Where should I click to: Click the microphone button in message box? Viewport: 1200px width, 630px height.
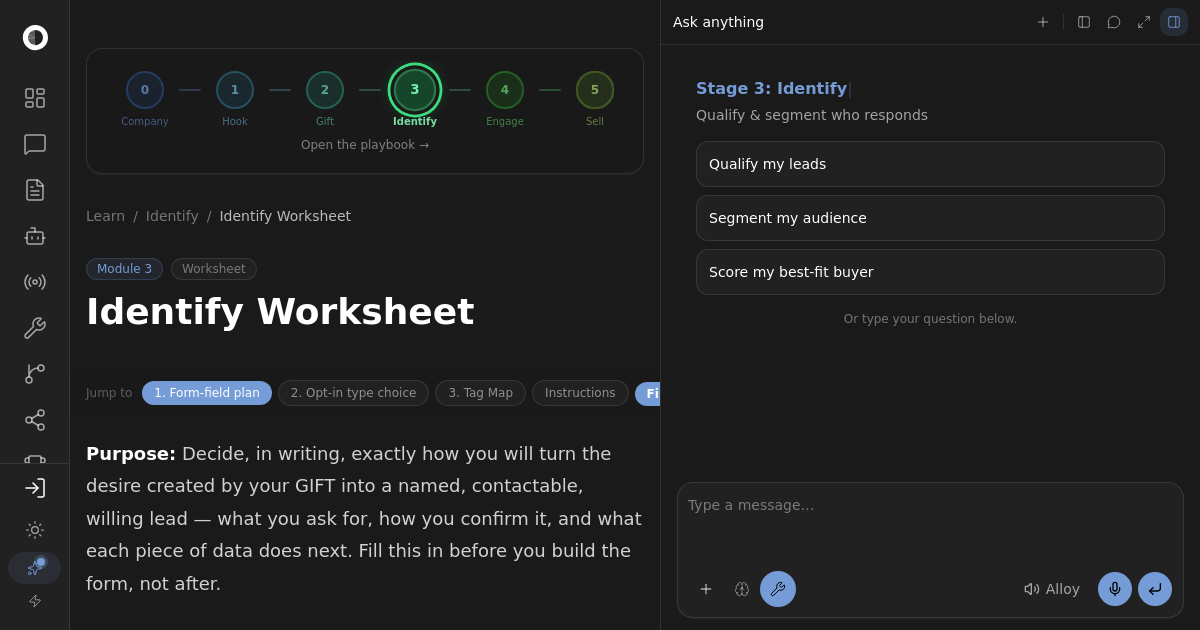[x=1115, y=589]
